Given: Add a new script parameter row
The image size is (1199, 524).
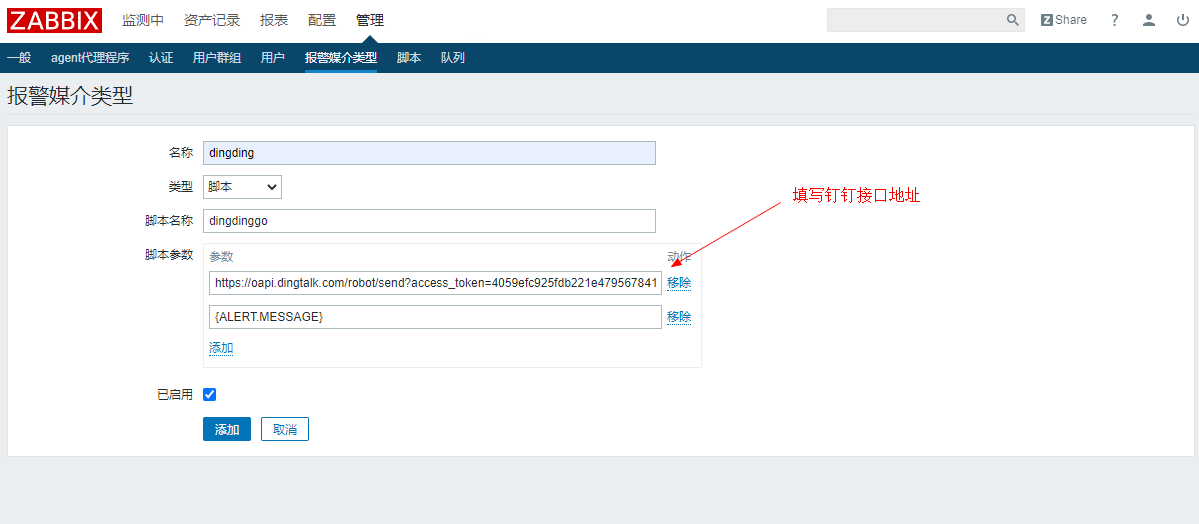Looking at the screenshot, I should tap(221, 348).
